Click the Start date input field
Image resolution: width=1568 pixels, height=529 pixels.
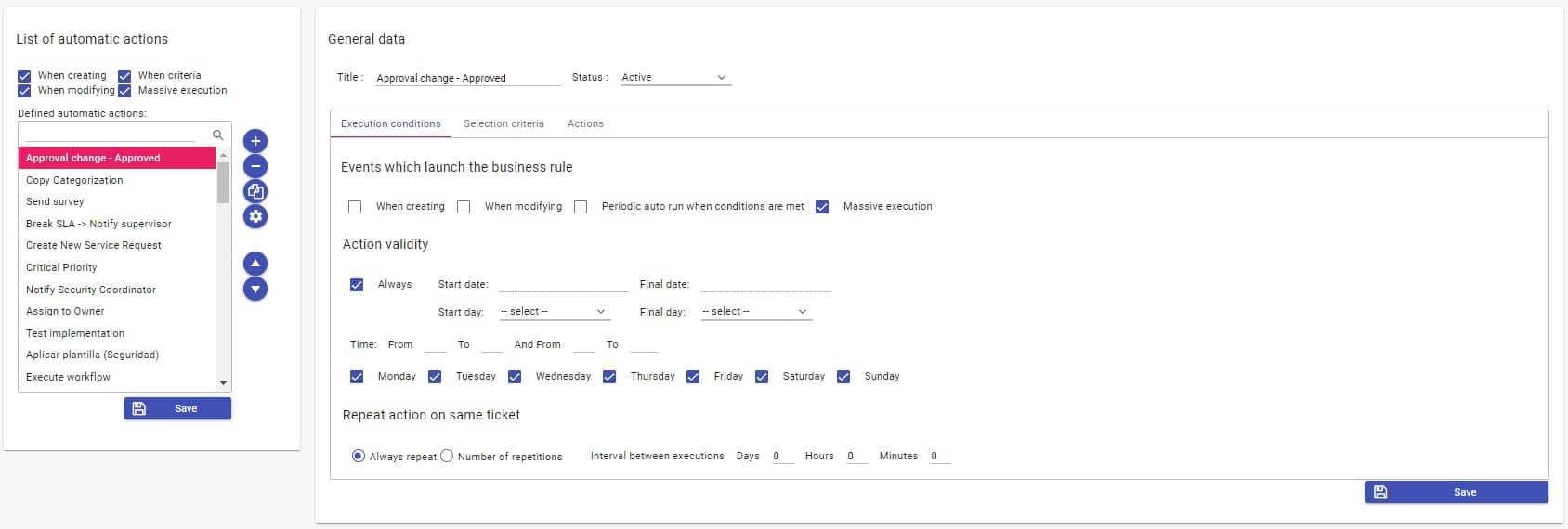coord(563,284)
